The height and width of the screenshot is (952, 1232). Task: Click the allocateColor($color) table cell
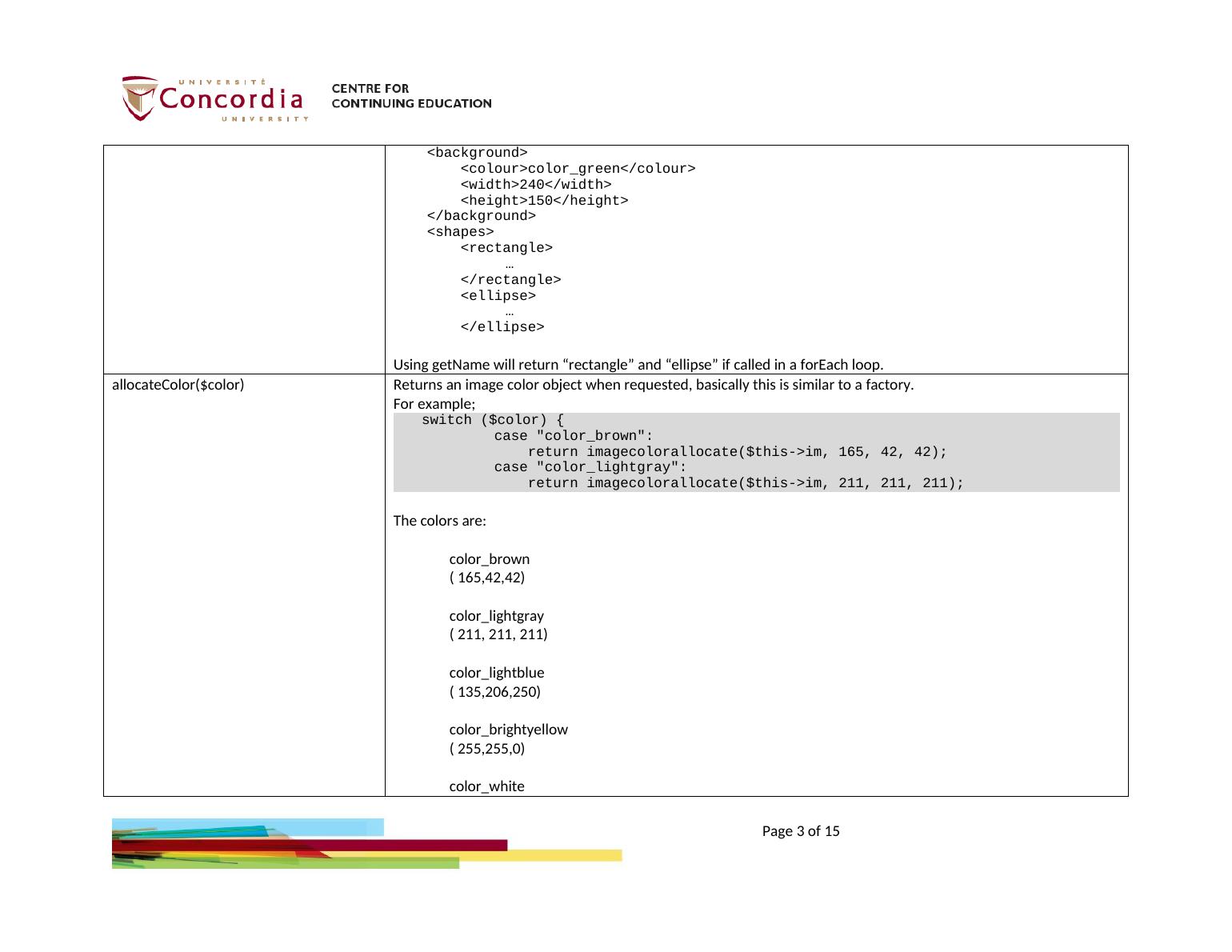point(178,385)
